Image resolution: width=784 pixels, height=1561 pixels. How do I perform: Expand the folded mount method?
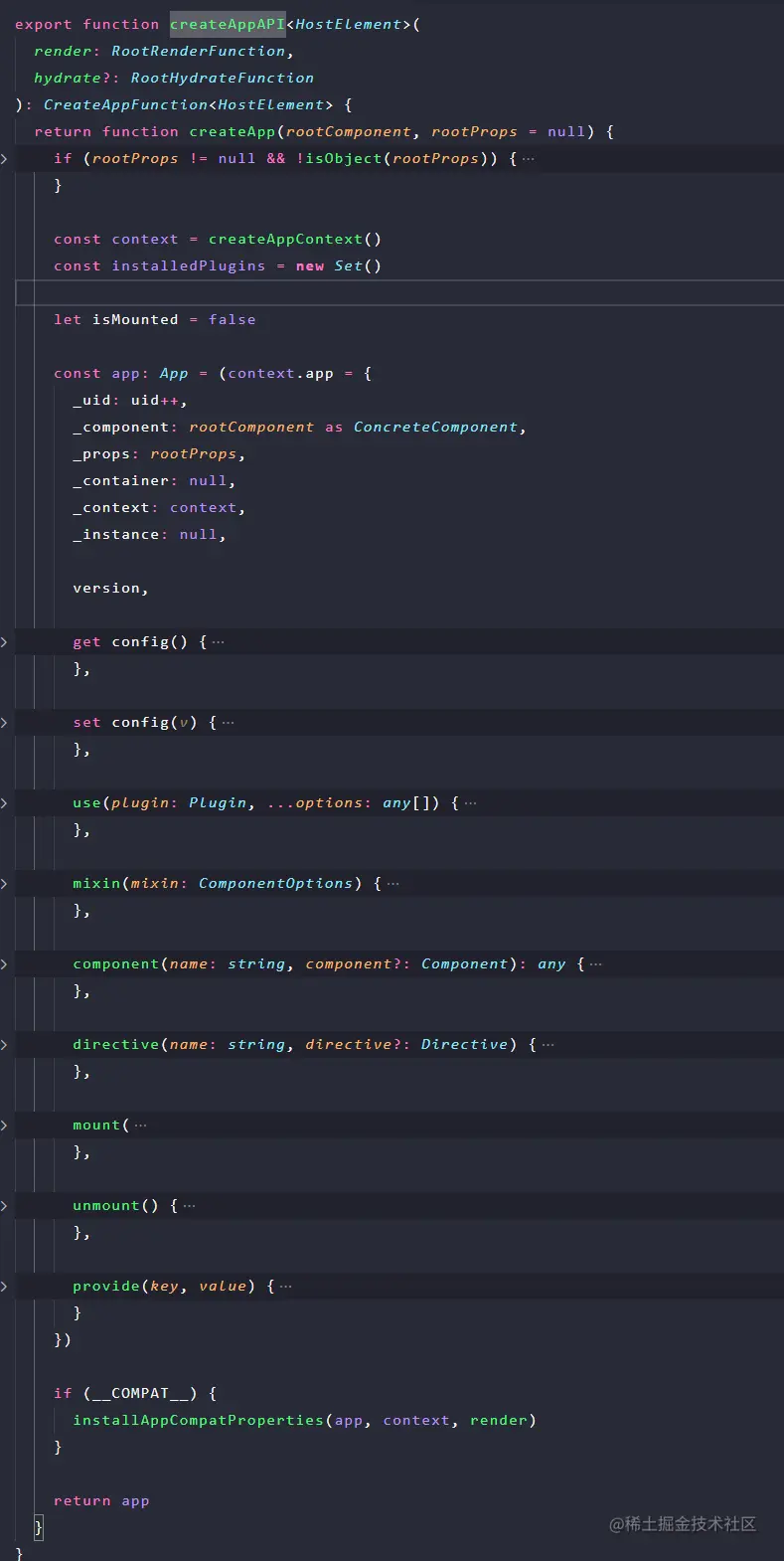click(x=5, y=1126)
